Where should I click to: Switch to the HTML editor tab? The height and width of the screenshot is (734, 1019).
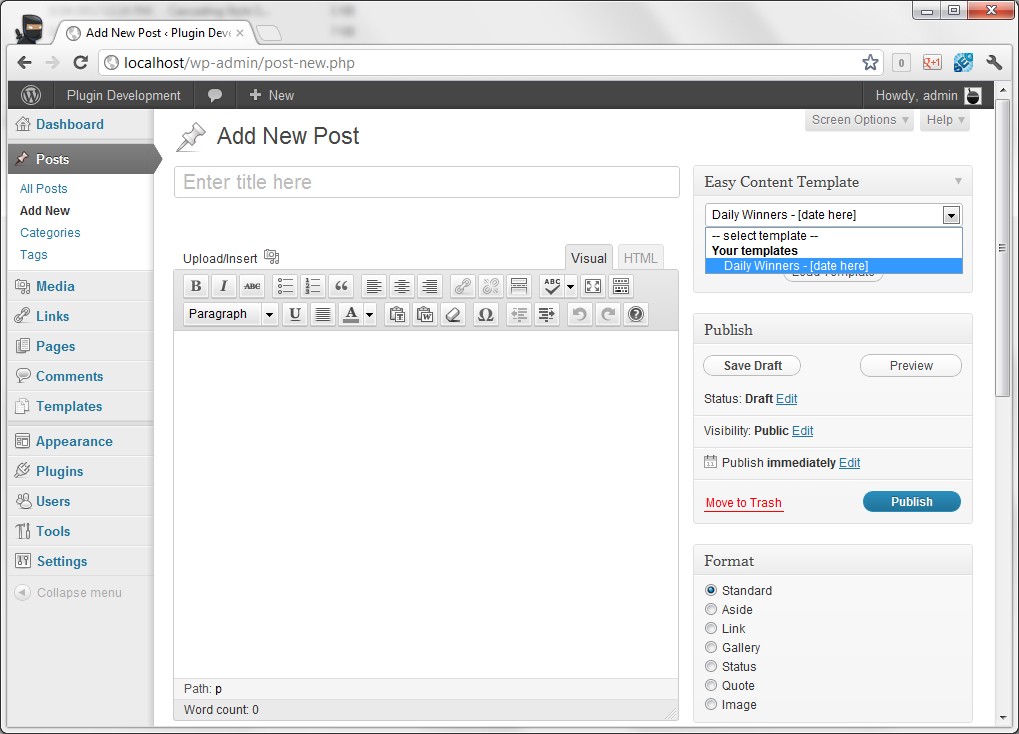click(x=640, y=258)
